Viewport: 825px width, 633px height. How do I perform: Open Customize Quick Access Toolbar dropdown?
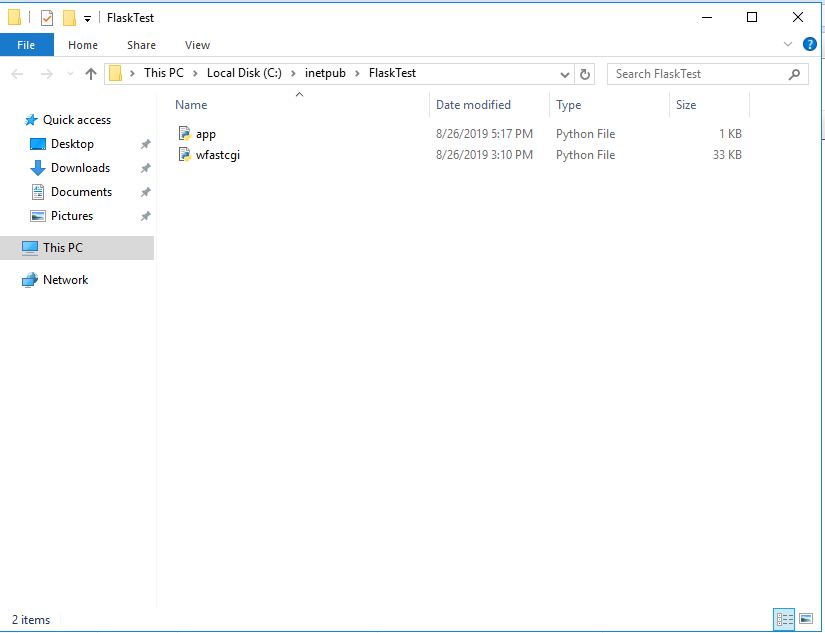pos(87,19)
